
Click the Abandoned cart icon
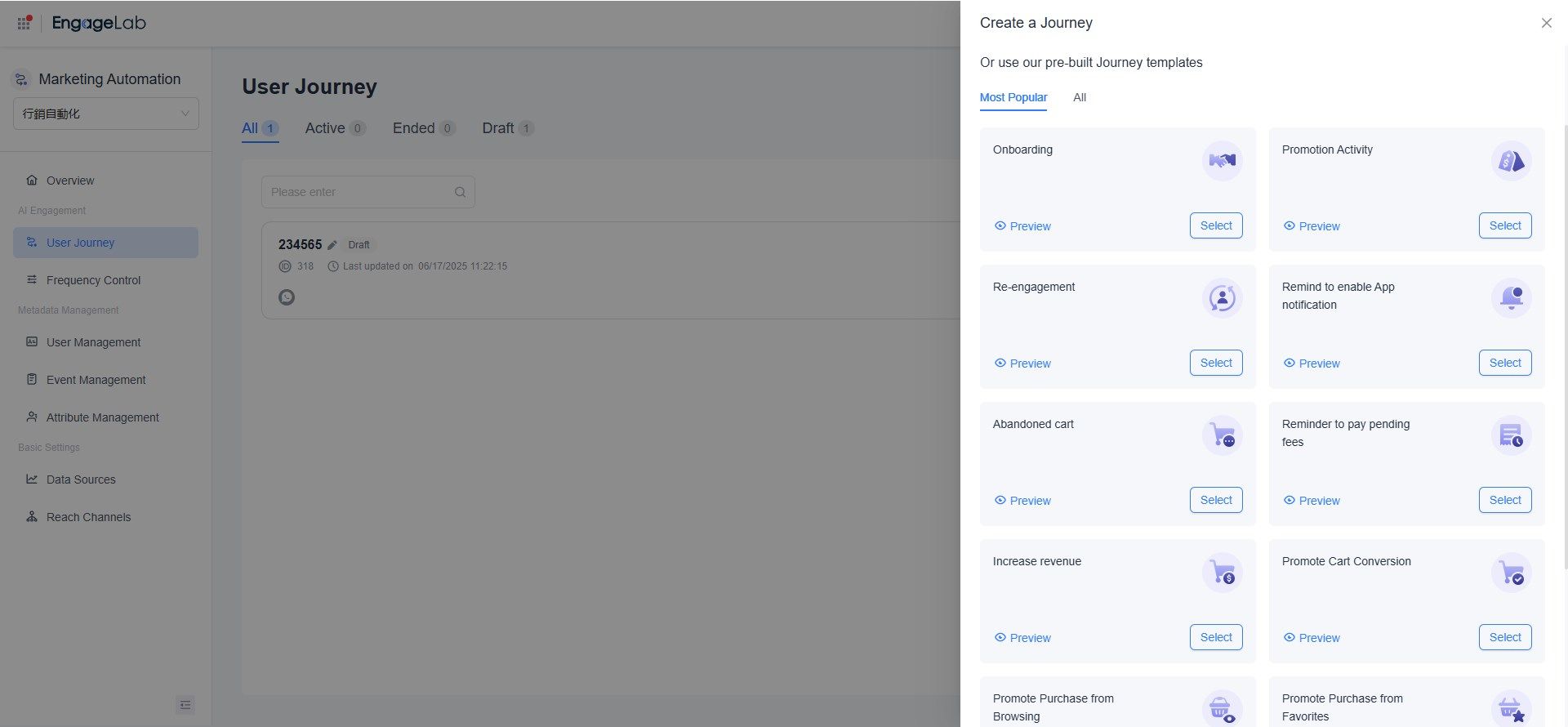1222,435
